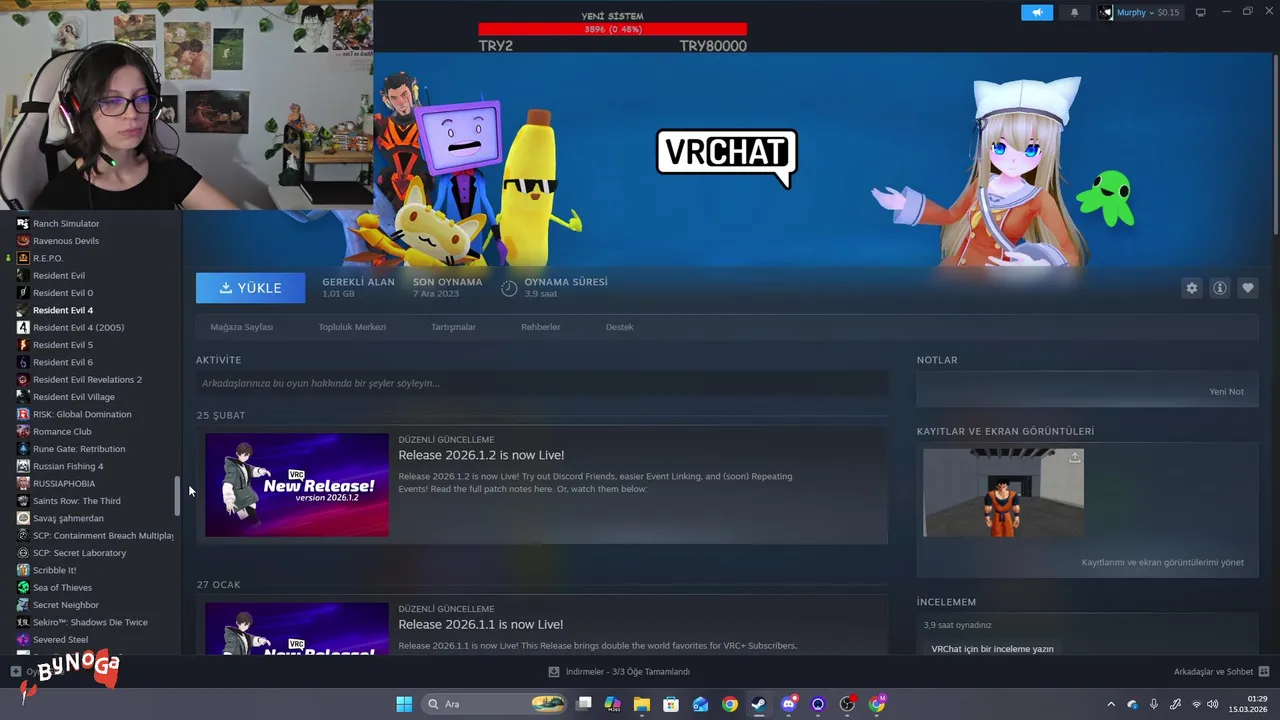Show hidden system tray icons chevron
1280x720 pixels.
[1111, 704]
